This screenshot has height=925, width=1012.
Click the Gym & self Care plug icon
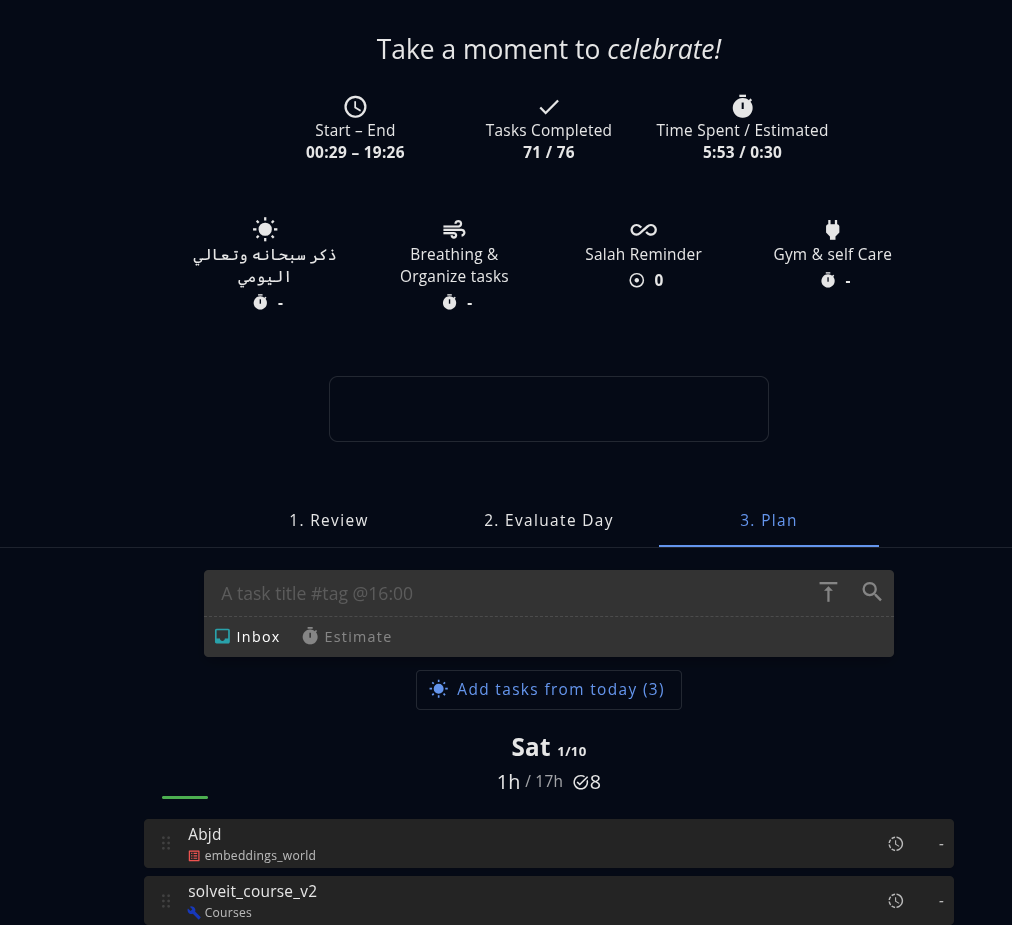832,229
